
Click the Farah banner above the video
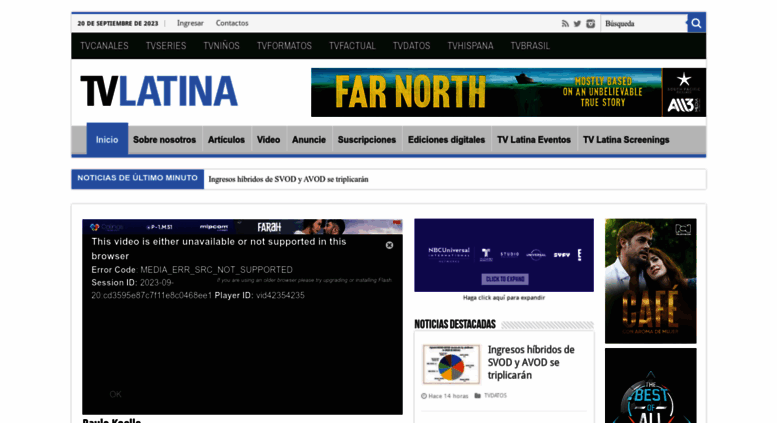click(x=242, y=227)
